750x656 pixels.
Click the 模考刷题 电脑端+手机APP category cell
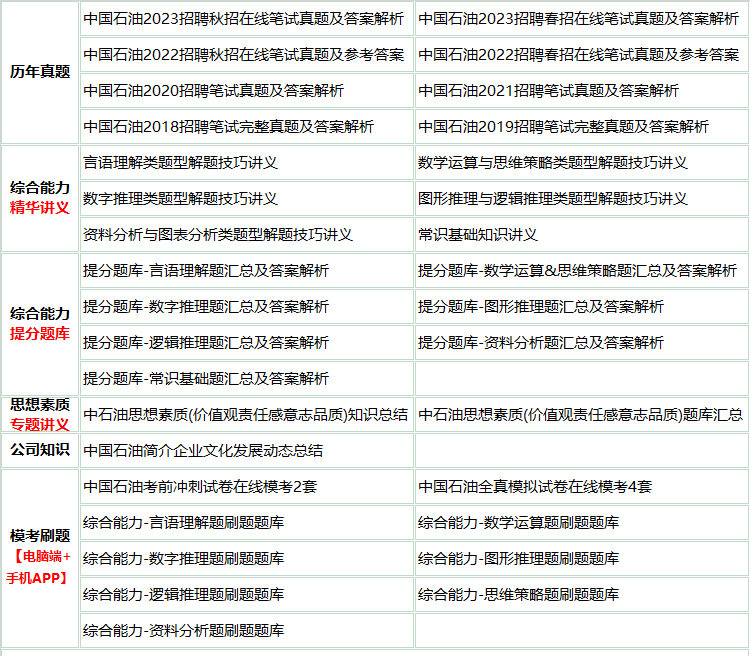[x=40, y=558]
